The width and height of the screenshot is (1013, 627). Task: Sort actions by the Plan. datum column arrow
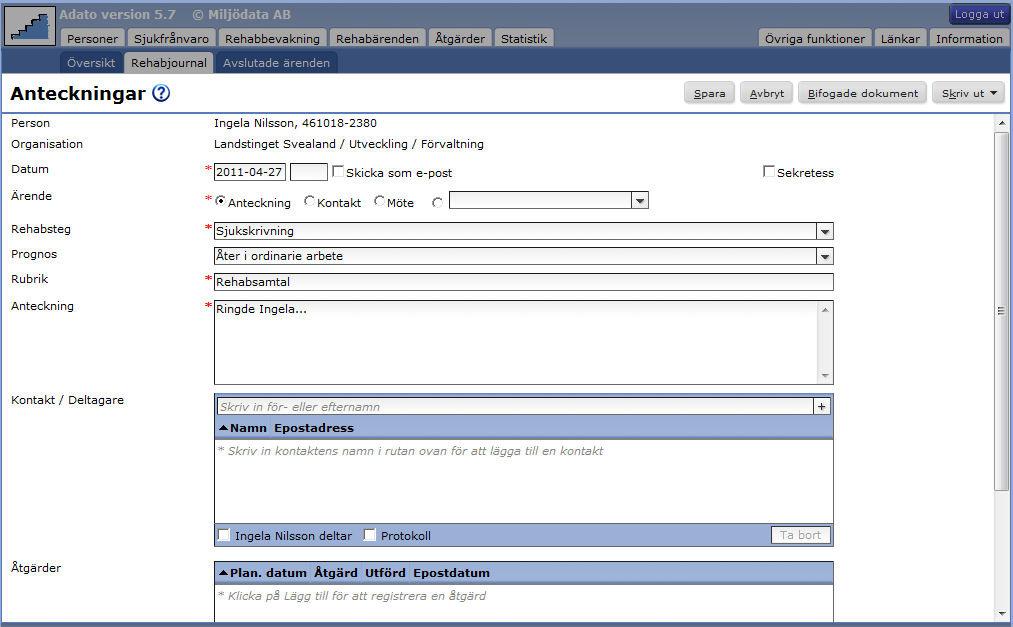pyautogui.click(x=224, y=573)
